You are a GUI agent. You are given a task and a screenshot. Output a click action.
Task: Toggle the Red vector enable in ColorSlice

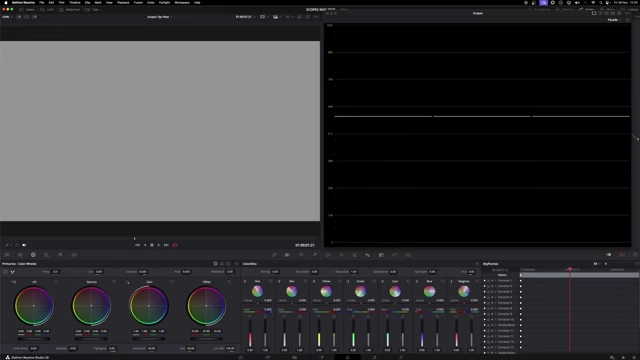245,281
